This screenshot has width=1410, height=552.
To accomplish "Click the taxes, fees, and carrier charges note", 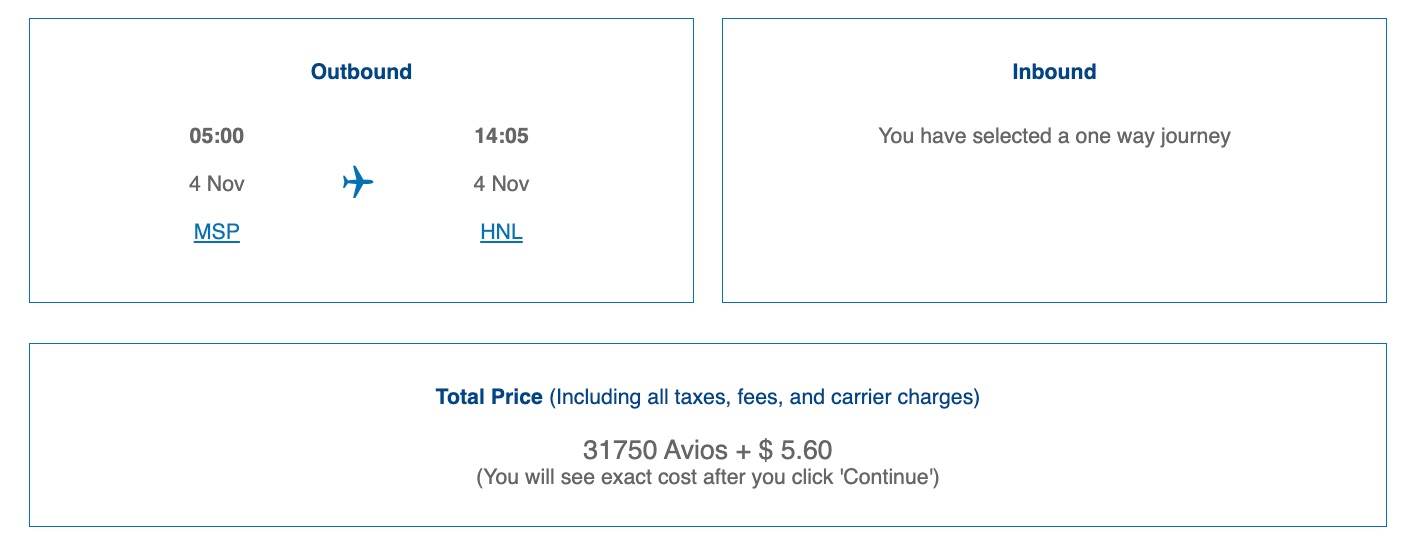I will coord(765,397).
